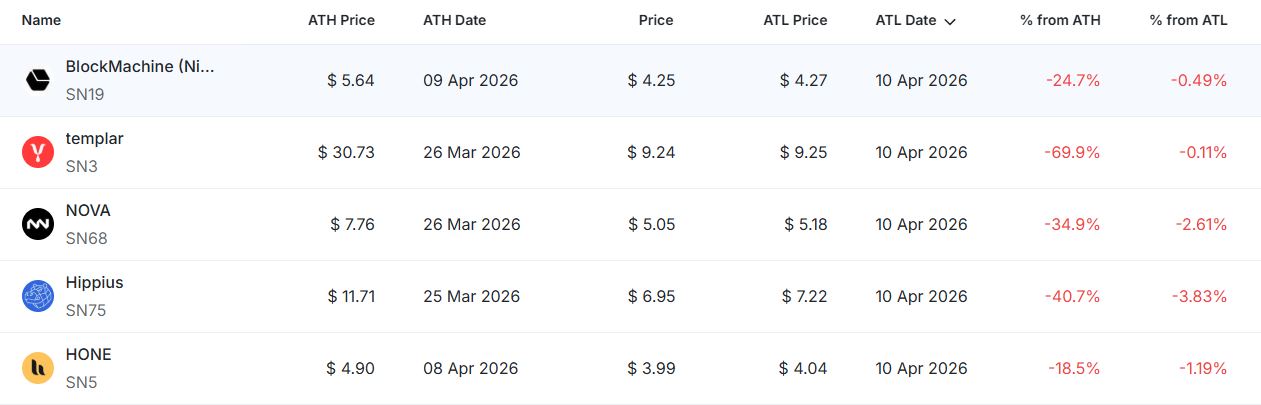Sort by the Name column header
This screenshot has height=405, width=1261.
click(41, 20)
